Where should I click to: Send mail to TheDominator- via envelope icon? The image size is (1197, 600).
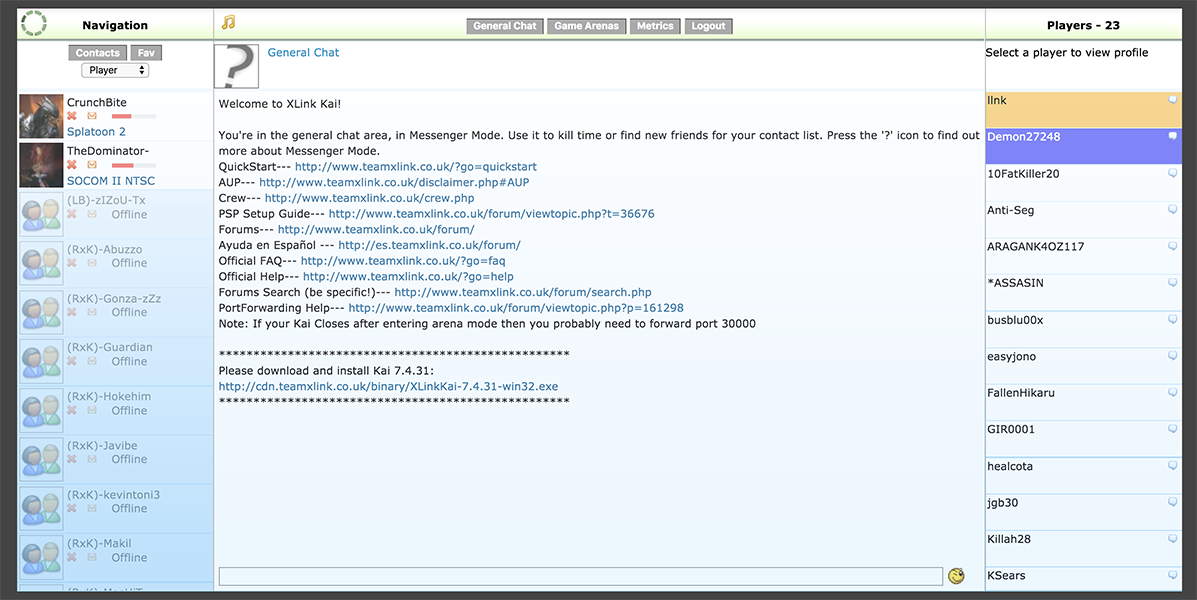coord(92,165)
